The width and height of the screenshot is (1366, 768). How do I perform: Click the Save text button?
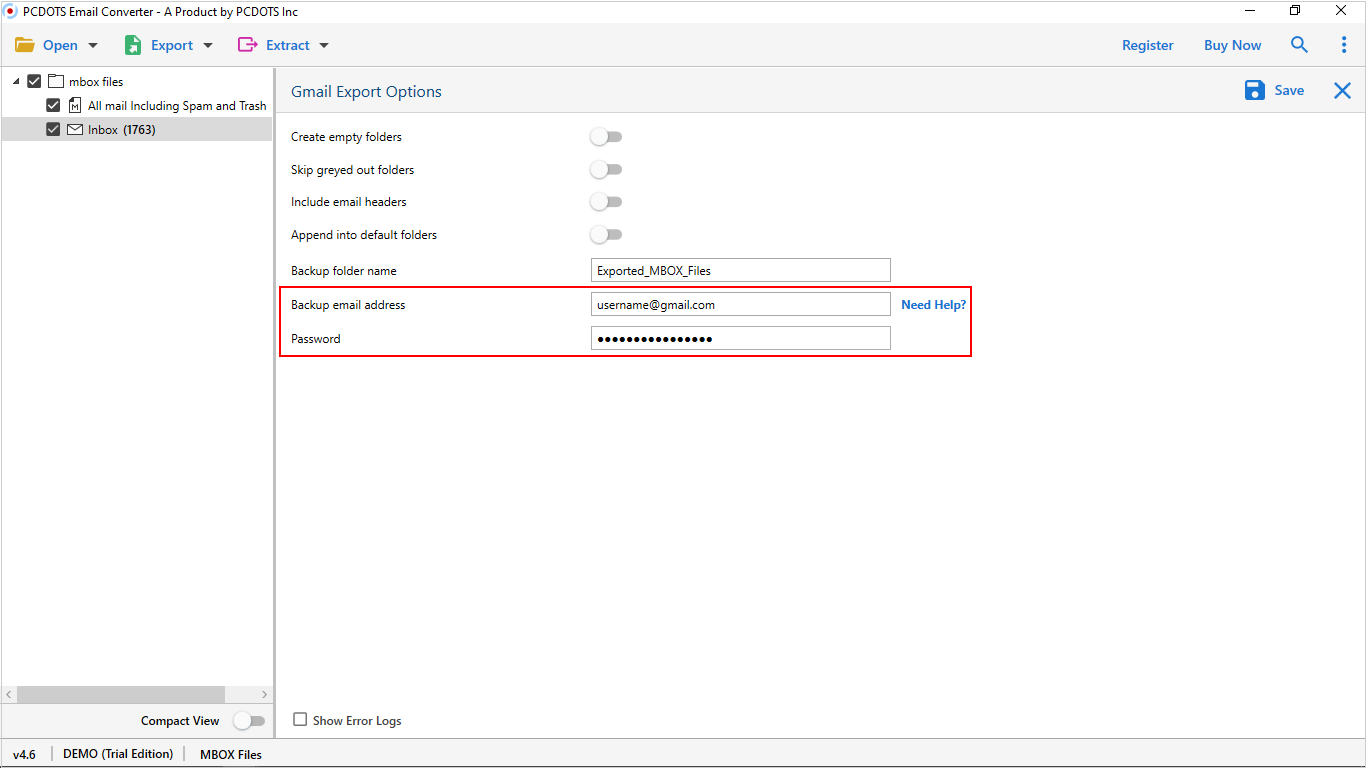coord(1289,90)
